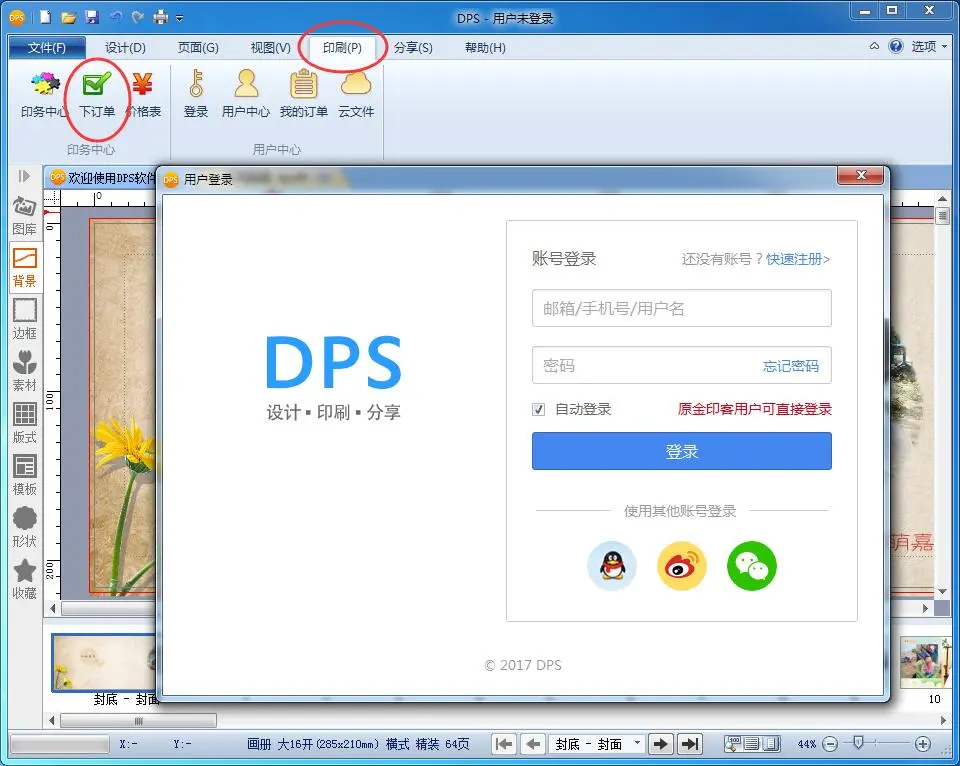The height and width of the screenshot is (766, 960).
Task: Select the 图库 gallery sidebar icon
Action: coord(24,215)
